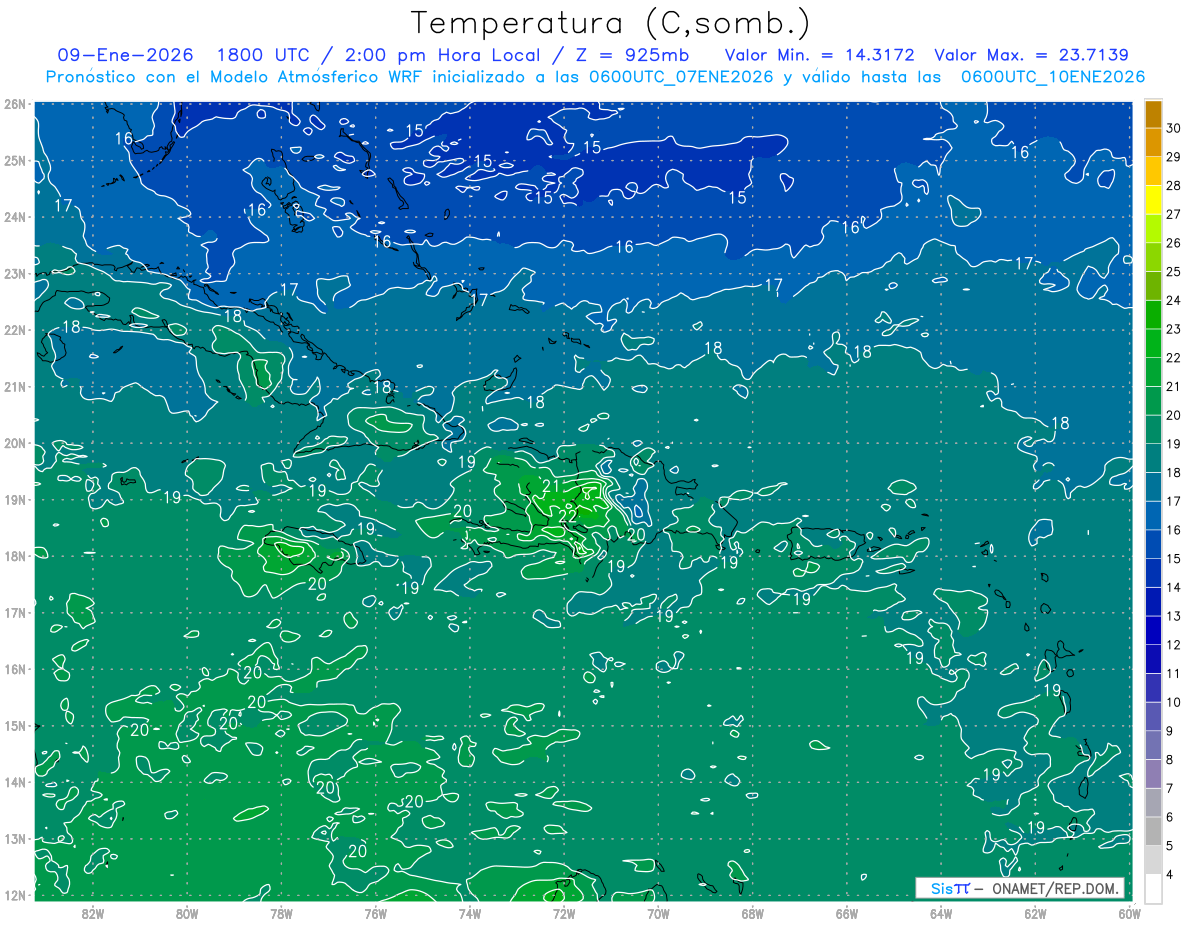Click the '12N' latitude axis label

[14, 895]
